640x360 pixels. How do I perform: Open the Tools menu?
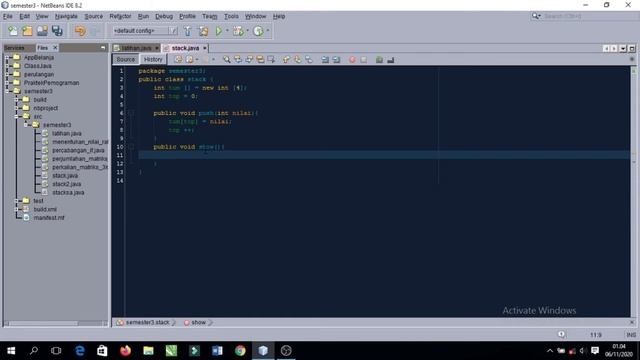(x=231, y=16)
